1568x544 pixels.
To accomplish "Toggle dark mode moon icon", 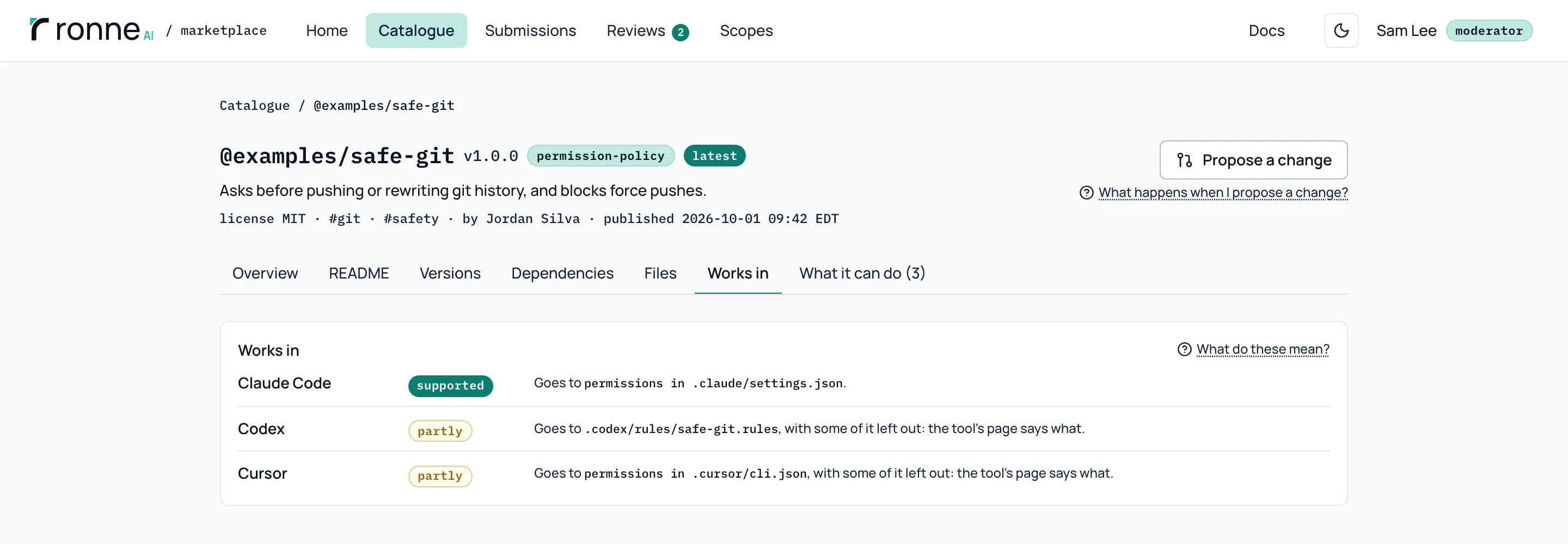I will (x=1341, y=30).
